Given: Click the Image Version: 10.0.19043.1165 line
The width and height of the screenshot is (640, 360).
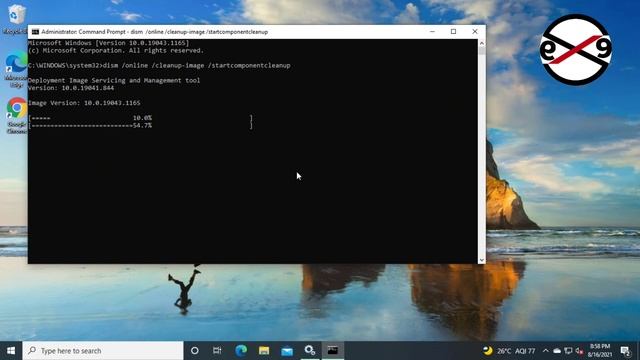Looking at the screenshot, I should pyautogui.click(x=84, y=103).
